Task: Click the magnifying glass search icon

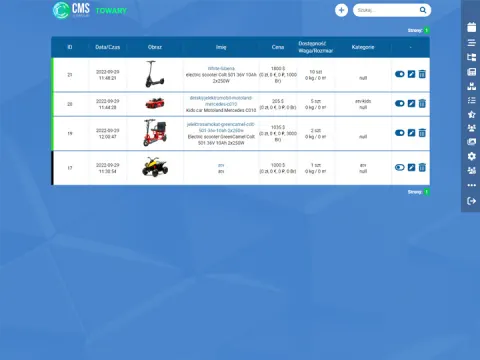Action: [x=423, y=10]
